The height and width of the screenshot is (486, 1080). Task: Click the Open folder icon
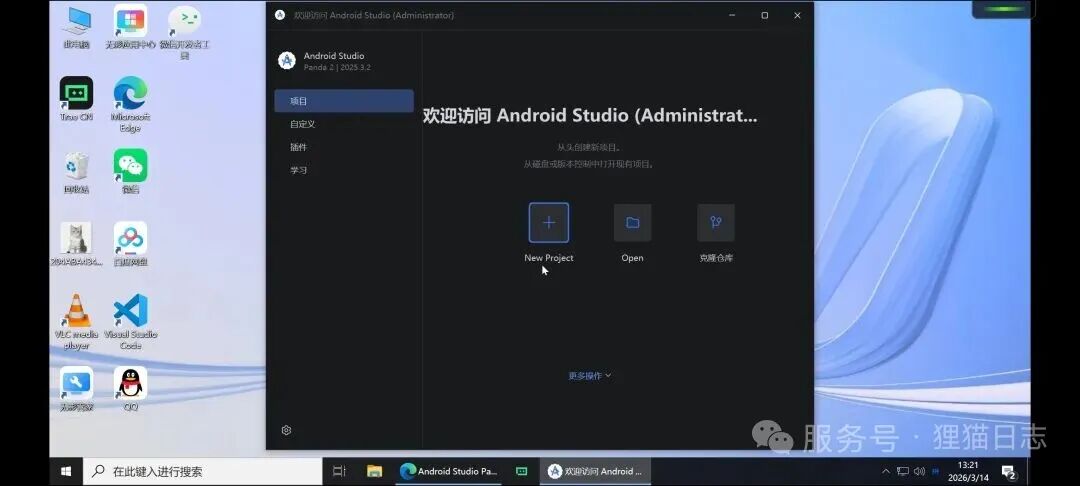pos(632,222)
